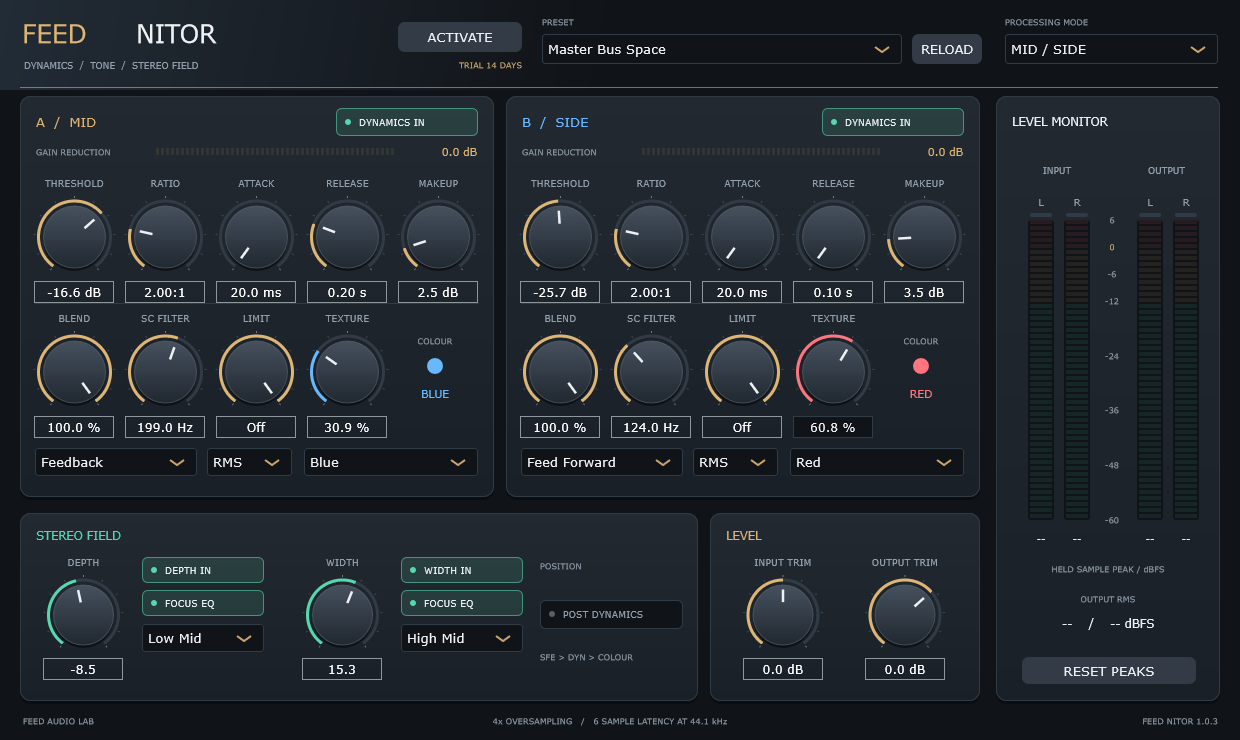Open the Master Bus Space preset dropdown
The height and width of the screenshot is (740, 1240).
[720, 49]
